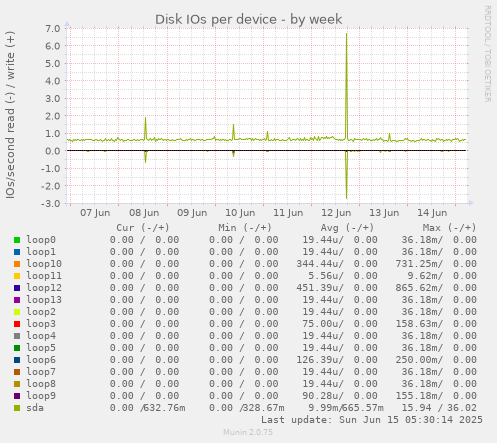Select the loop10 legend label
The width and height of the screenshot is (497, 443).
coord(44,264)
